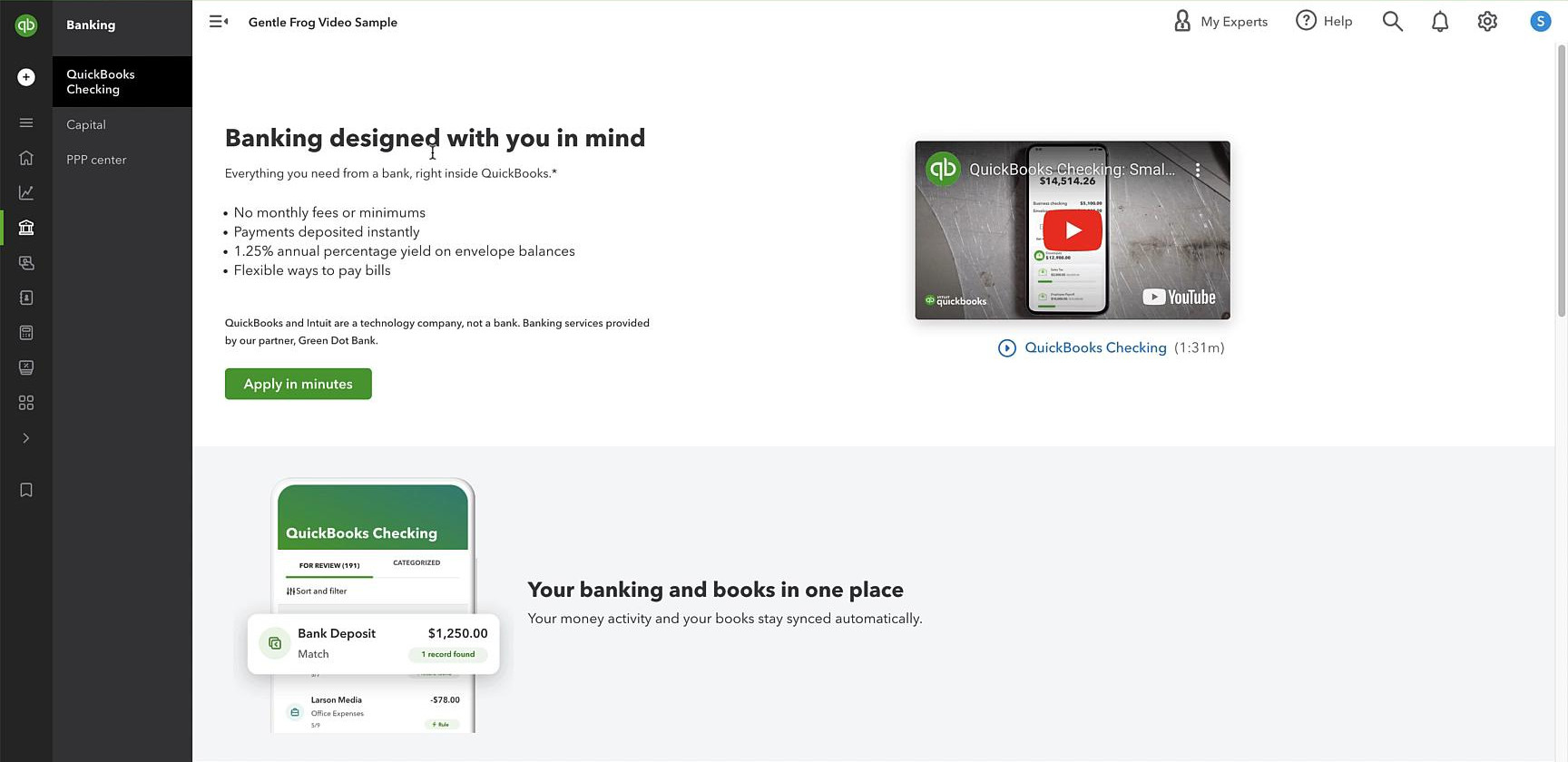Open the notifications bell
The height and width of the screenshot is (762, 1568).
1440,22
